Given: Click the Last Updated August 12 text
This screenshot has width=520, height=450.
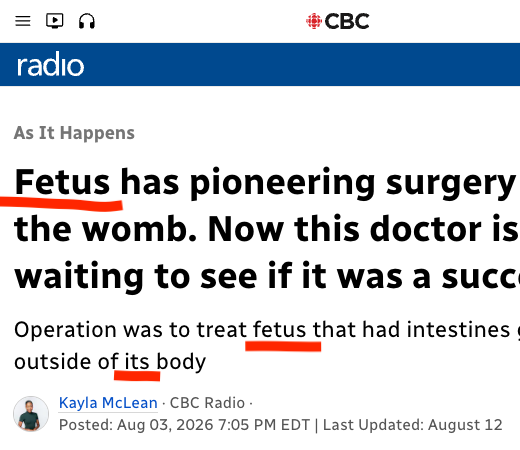Looking at the screenshot, I should click(x=413, y=425).
